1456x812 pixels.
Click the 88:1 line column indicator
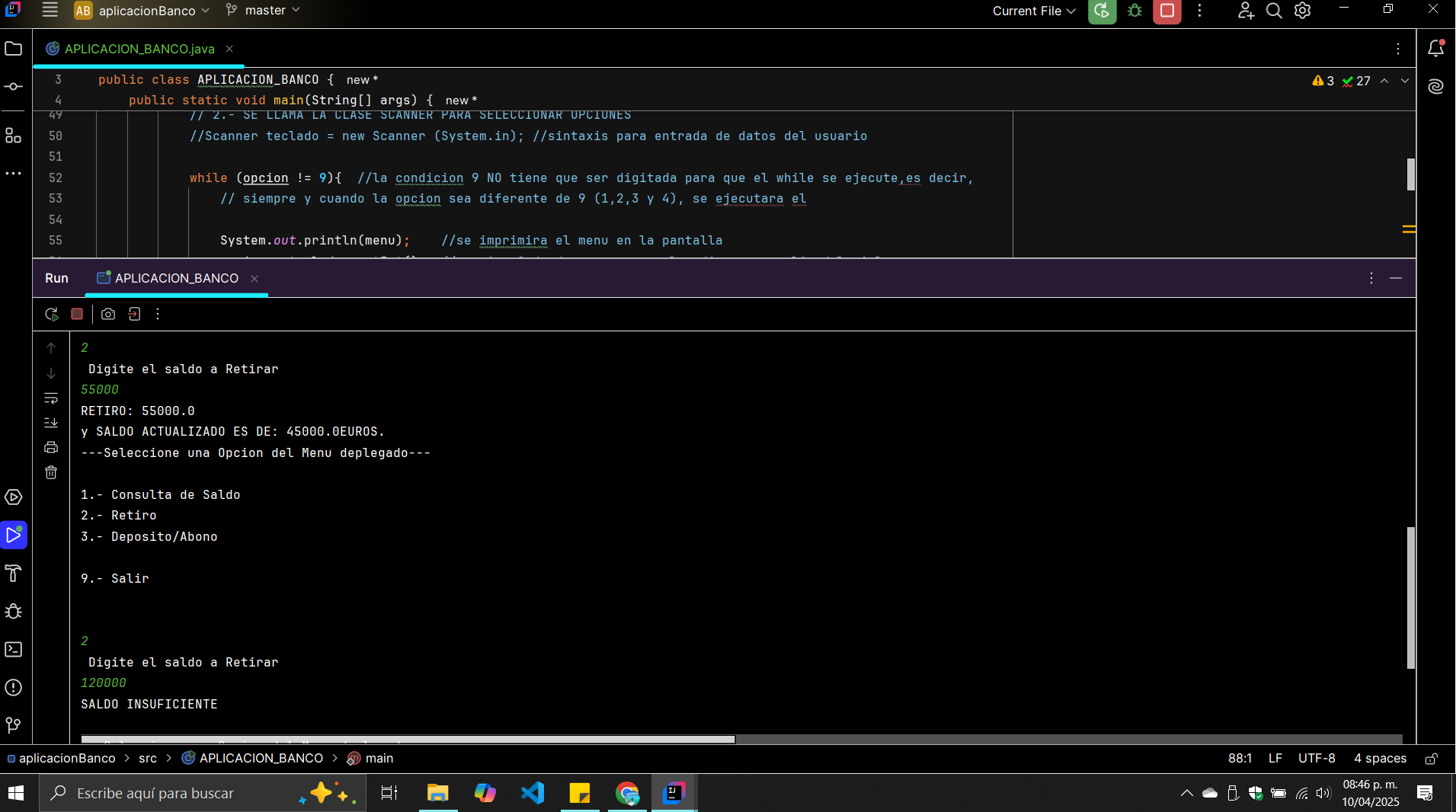point(1240,759)
